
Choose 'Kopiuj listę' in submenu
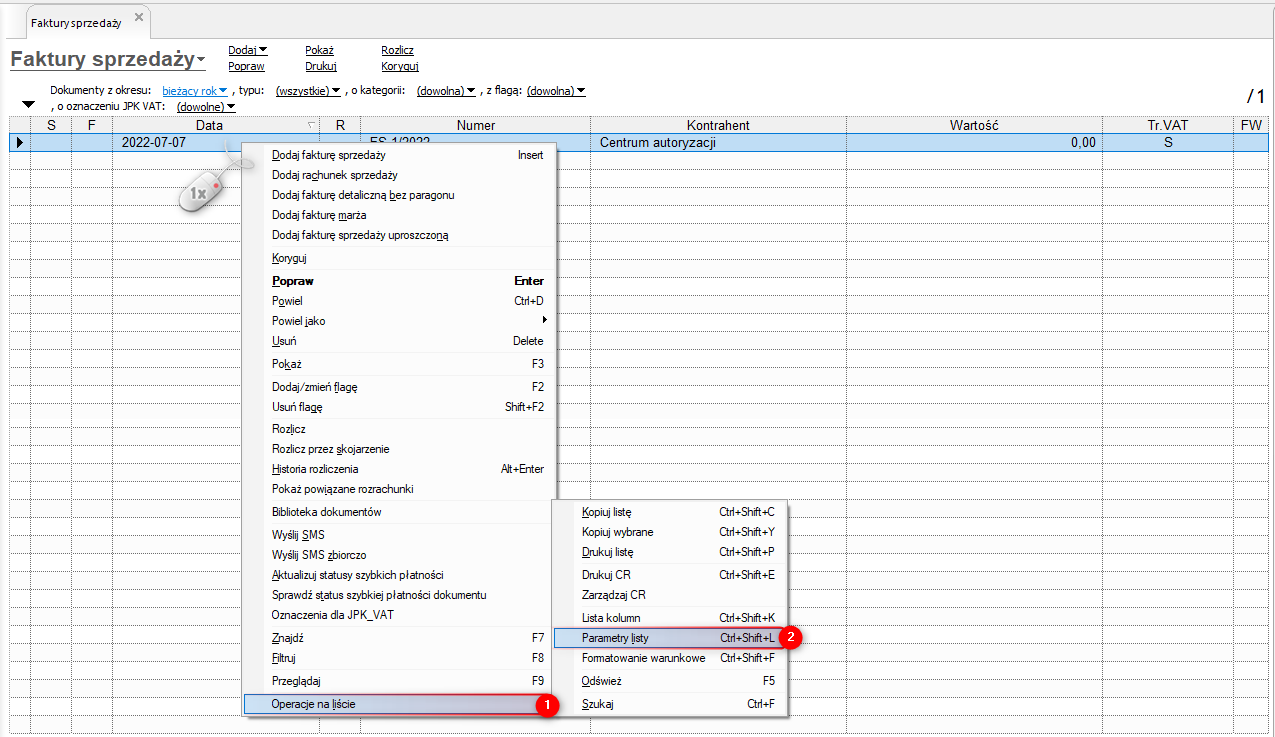[670, 512]
